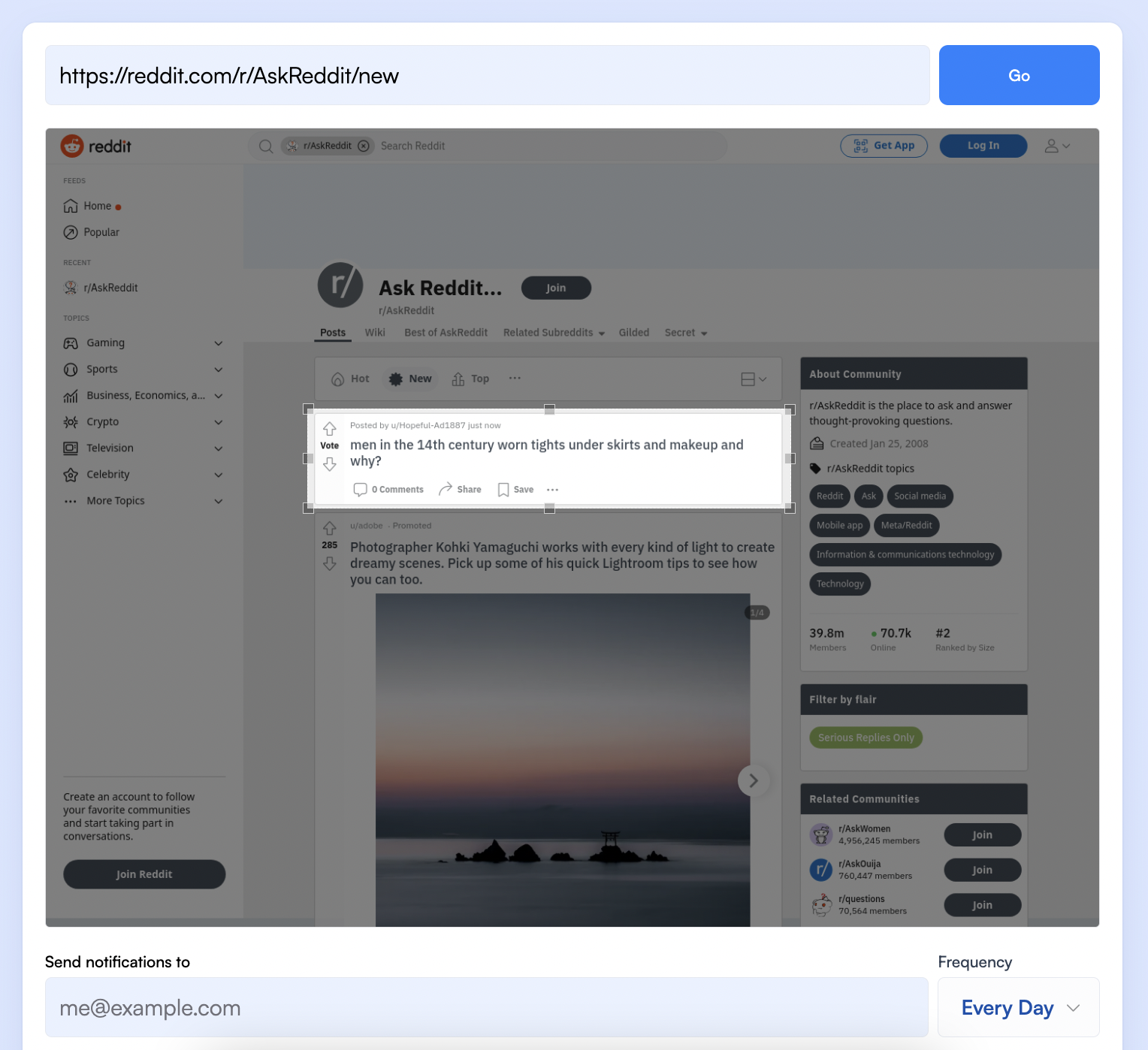Screen dimensions: 1148x1050
Task: Focus the notification email field
Action: pos(487,1007)
